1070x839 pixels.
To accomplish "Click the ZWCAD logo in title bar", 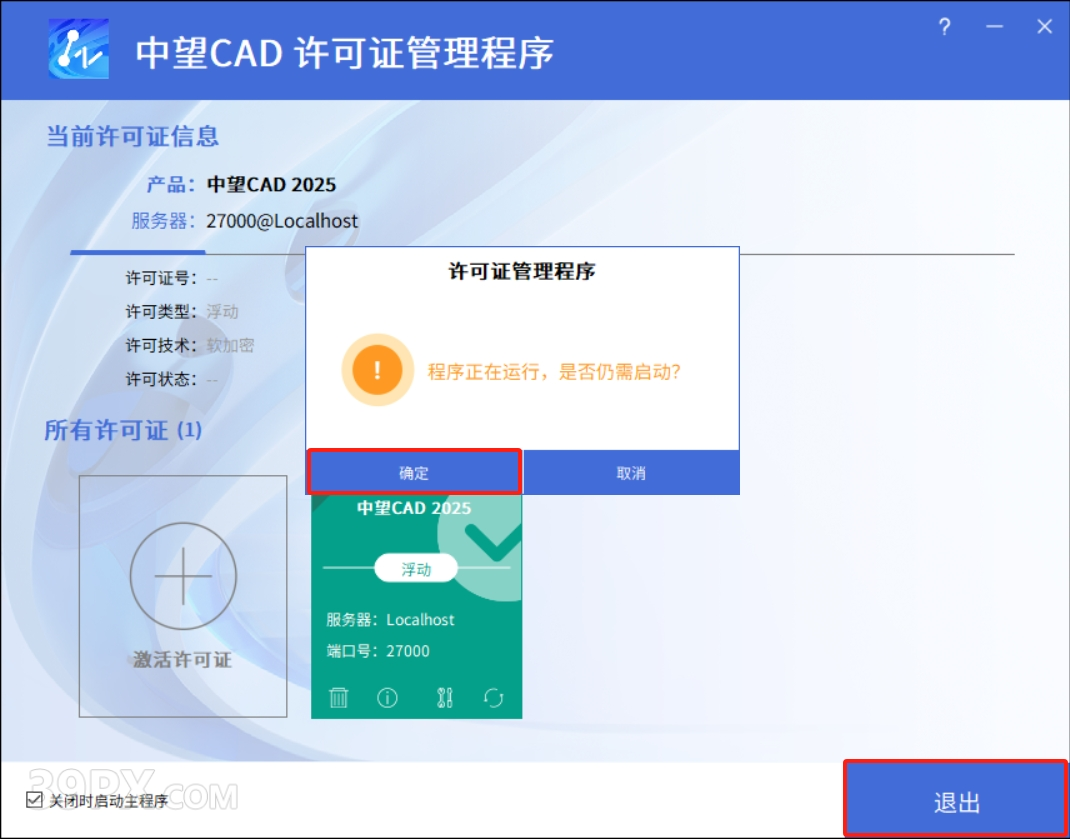I will click(x=78, y=48).
